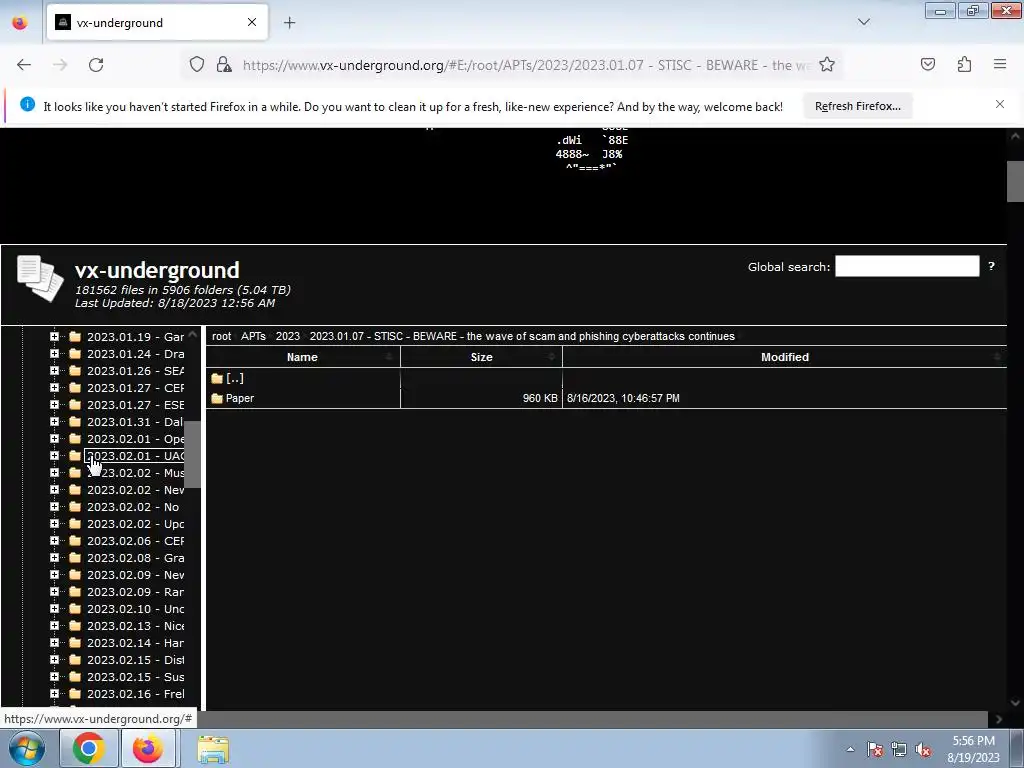Image resolution: width=1024 pixels, height=768 pixels.
Task: Sort file list by Name column
Action: coord(302,357)
